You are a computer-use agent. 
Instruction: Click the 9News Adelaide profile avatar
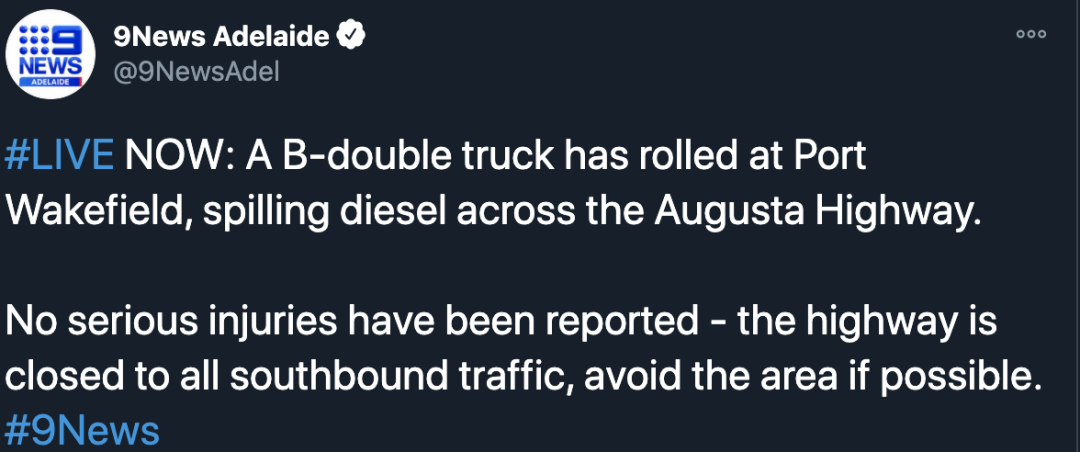coord(52,56)
